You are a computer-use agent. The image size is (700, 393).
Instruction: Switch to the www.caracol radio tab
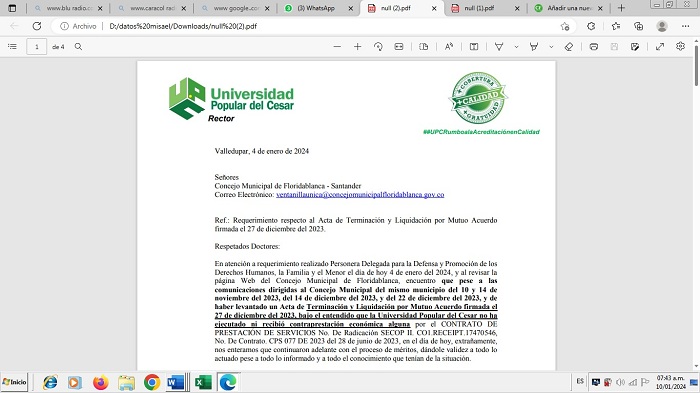click(x=152, y=8)
